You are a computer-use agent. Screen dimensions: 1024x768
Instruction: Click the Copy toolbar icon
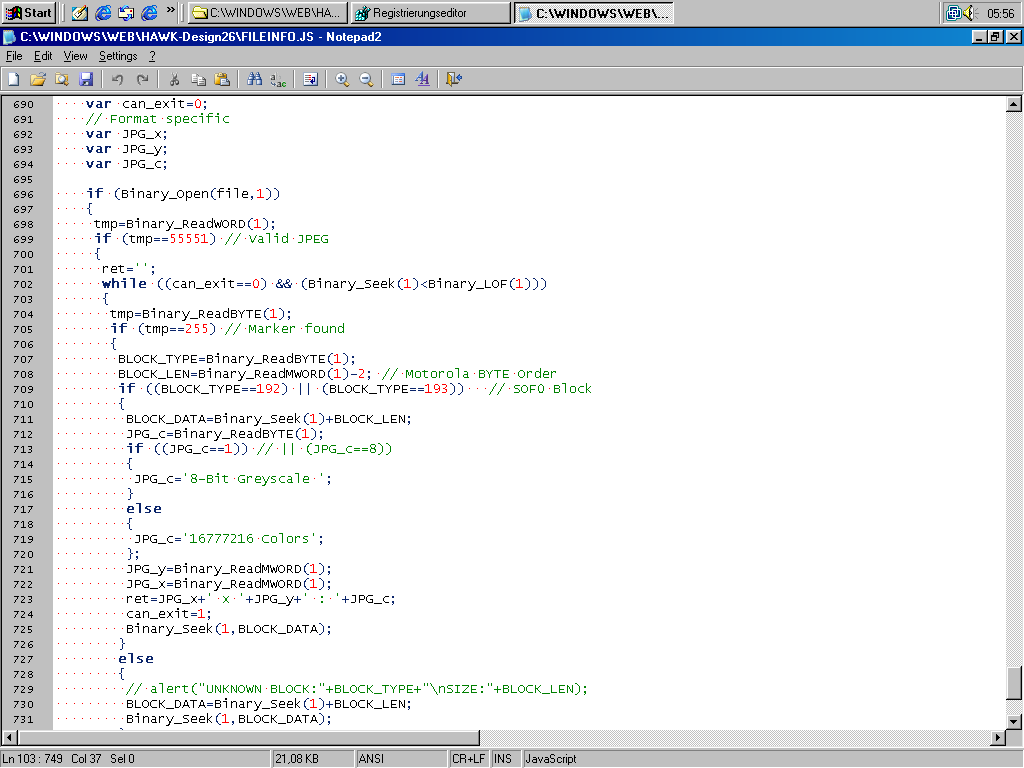(198, 80)
